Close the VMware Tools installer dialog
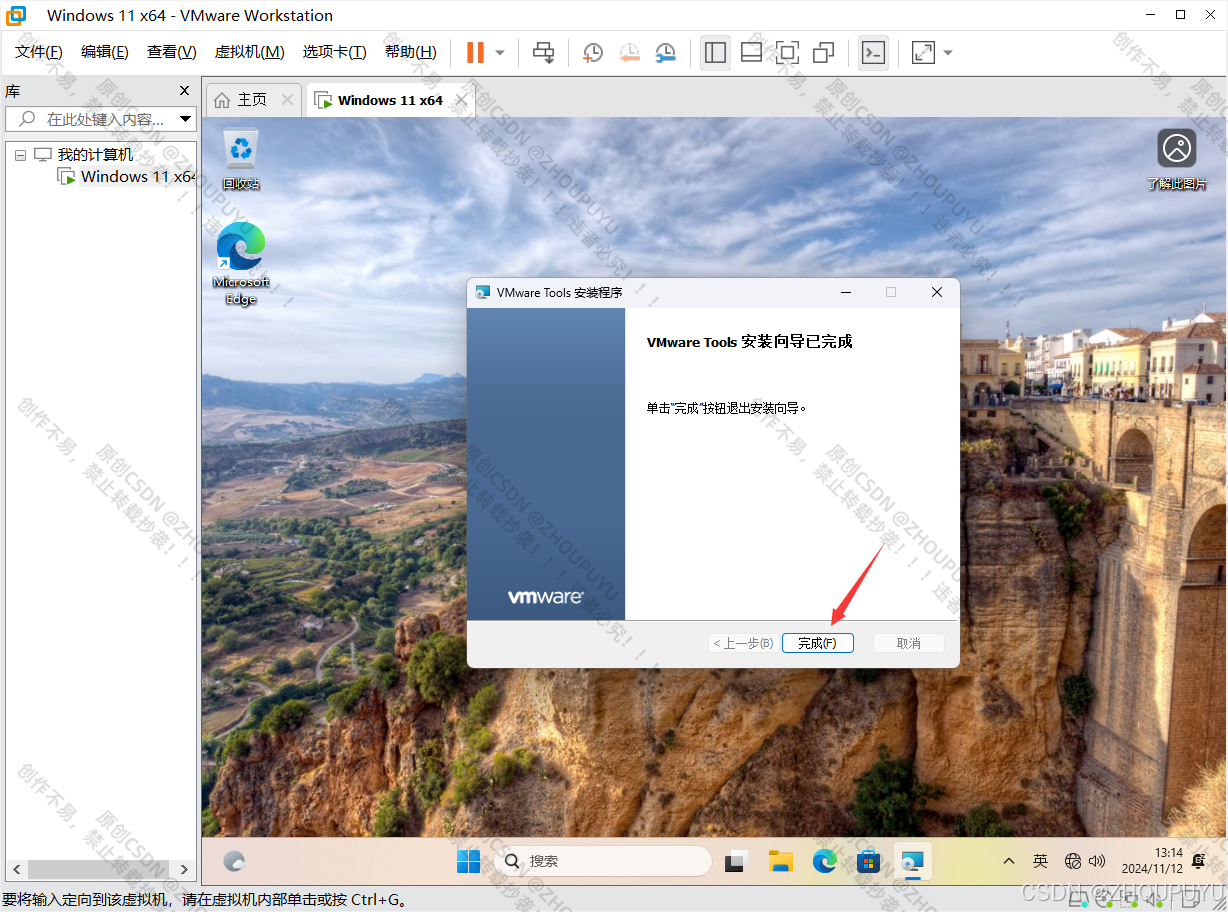The width and height of the screenshot is (1228, 912). (936, 292)
